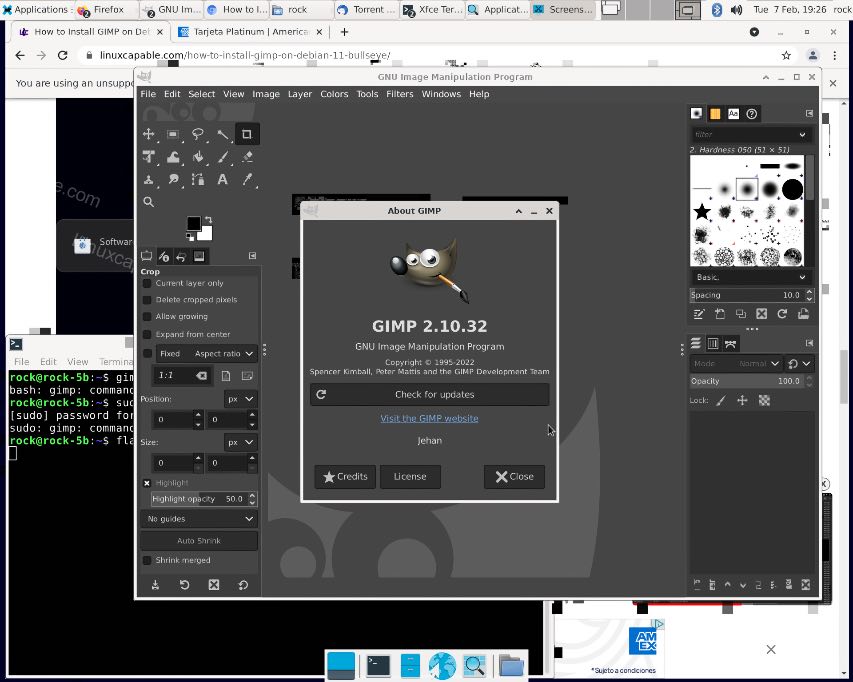
Task: Open the Patterns tab
Action: 715,114
